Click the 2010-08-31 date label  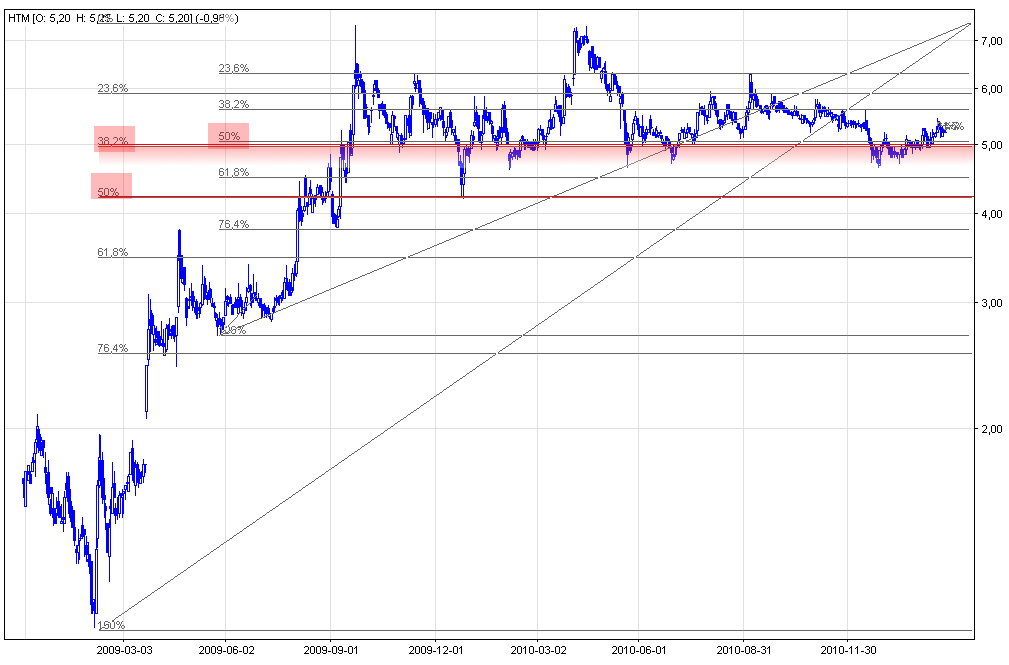click(x=744, y=648)
